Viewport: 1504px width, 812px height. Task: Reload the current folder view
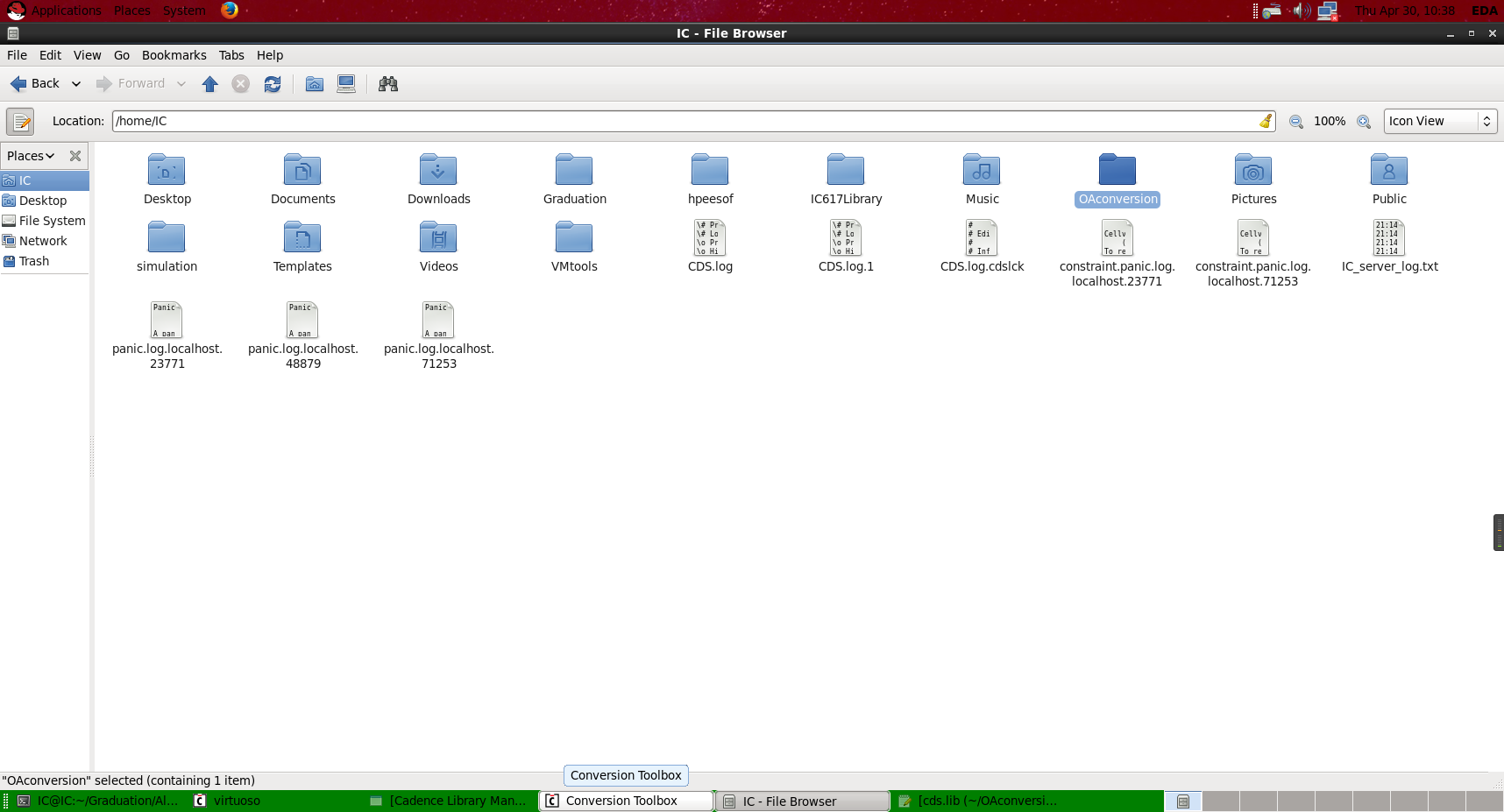click(272, 83)
